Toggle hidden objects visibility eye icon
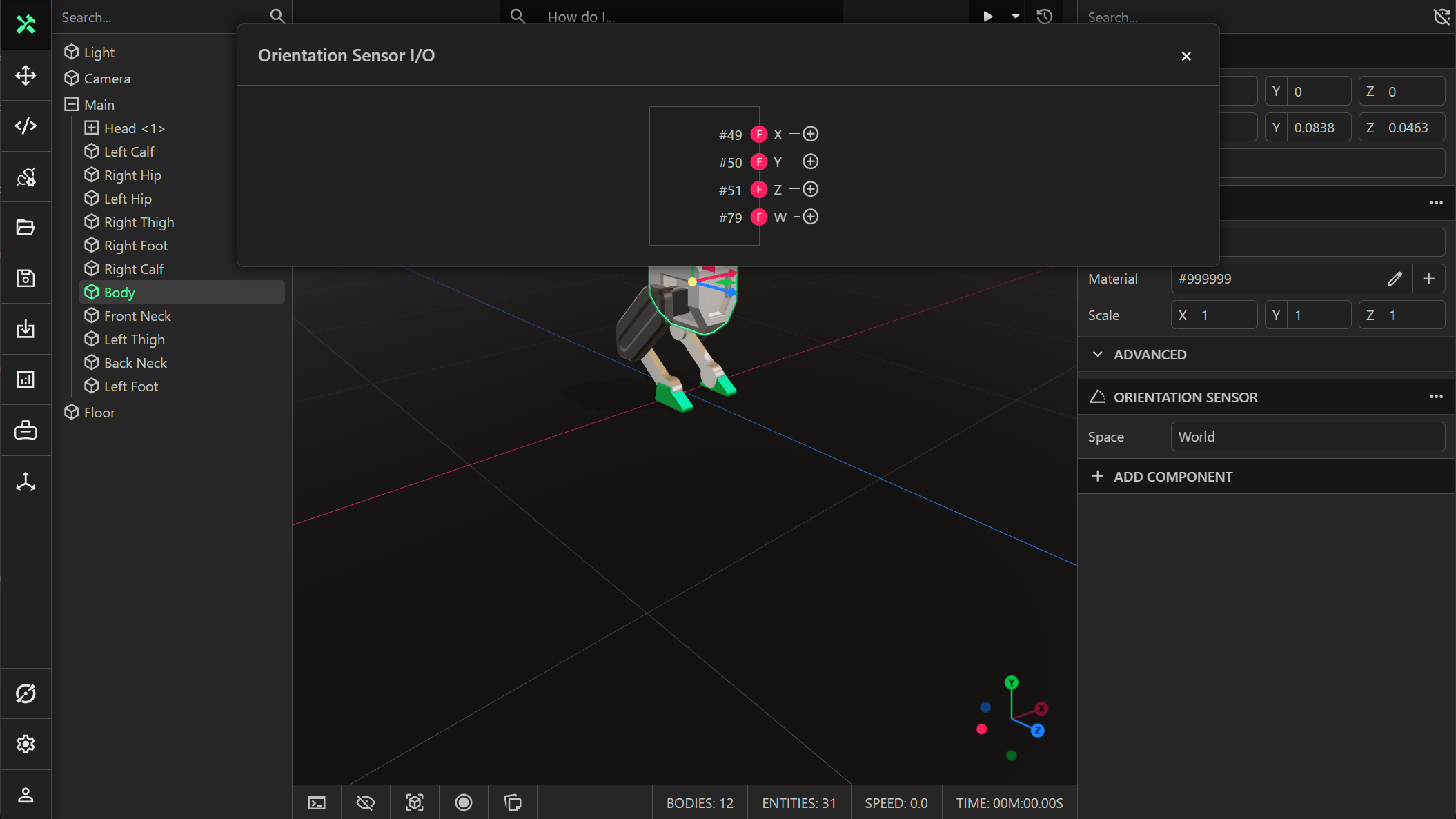The width and height of the screenshot is (1456, 819). click(x=366, y=802)
